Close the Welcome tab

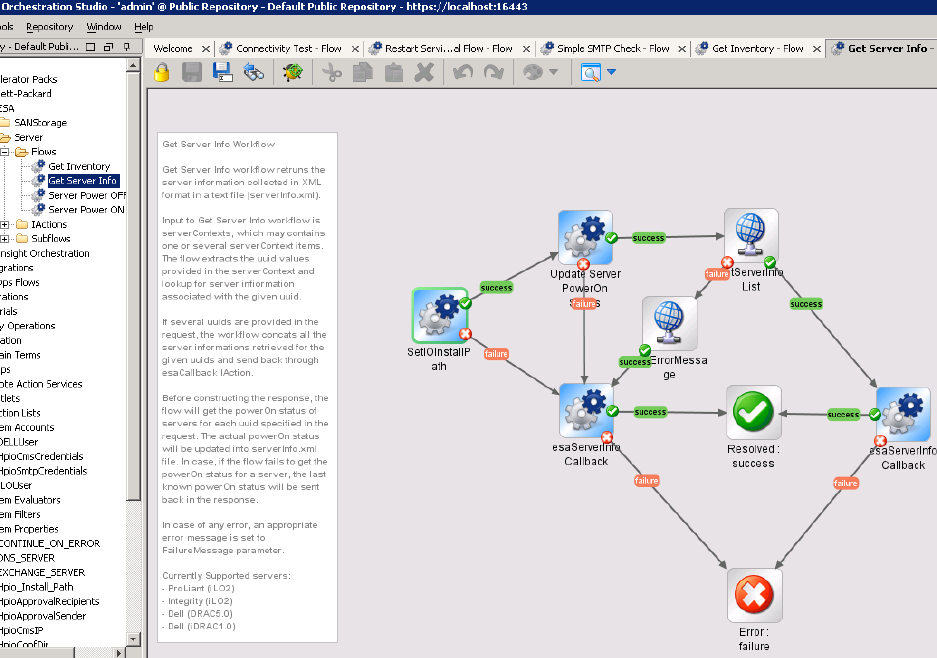[x=206, y=48]
